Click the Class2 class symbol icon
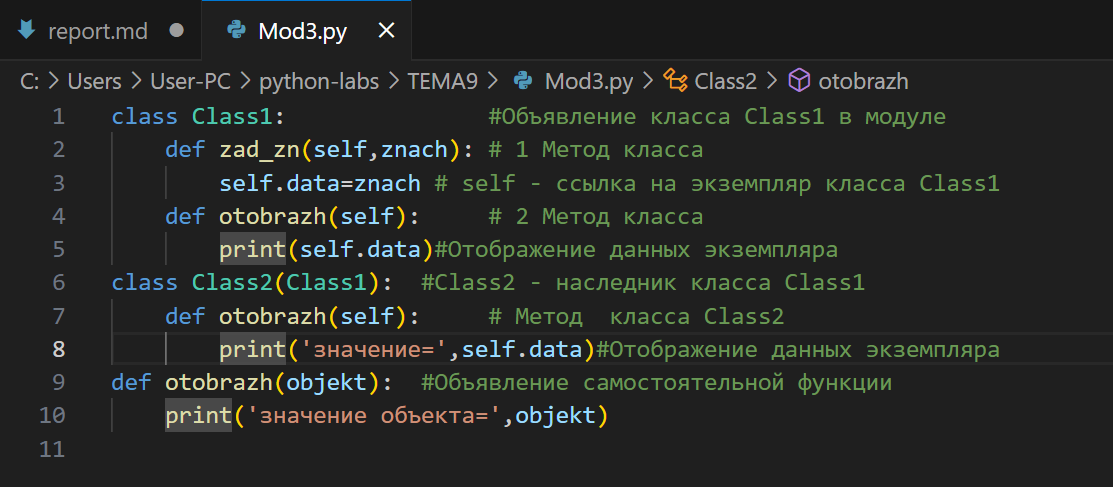This screenshot has height=487, width=1113. pos(676,81)
